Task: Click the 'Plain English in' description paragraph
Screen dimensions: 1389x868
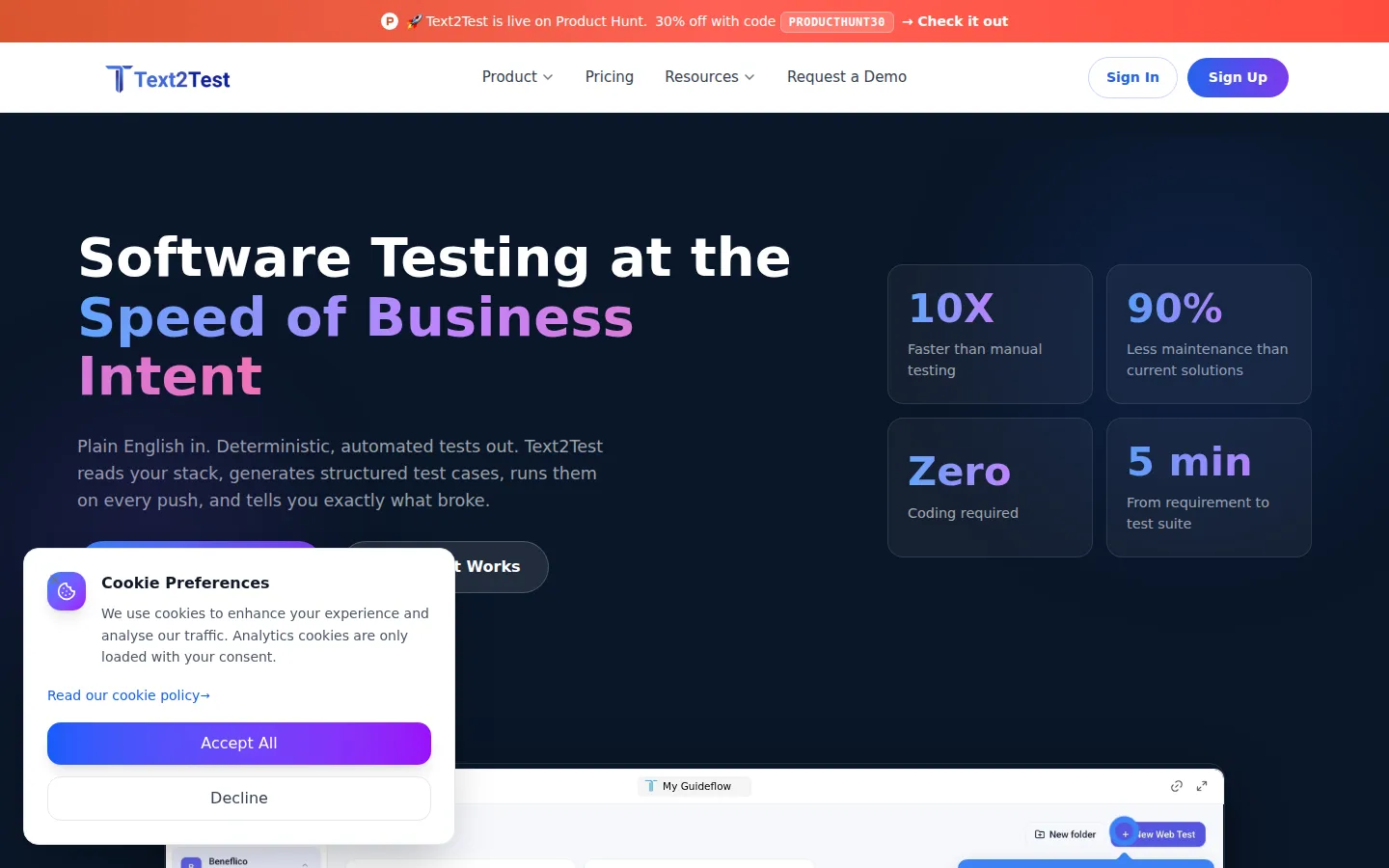Action: 340,474
